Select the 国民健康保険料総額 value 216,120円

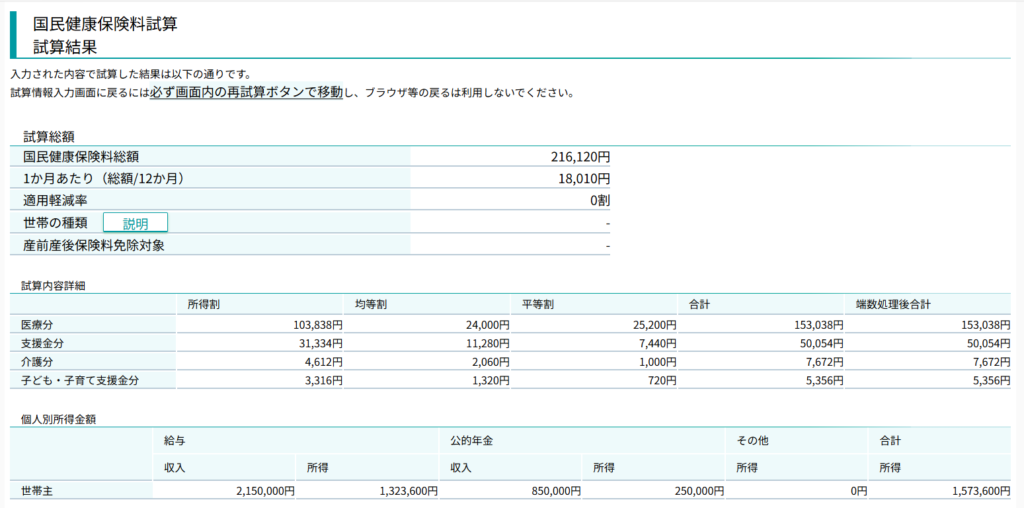tap(581, 157)
